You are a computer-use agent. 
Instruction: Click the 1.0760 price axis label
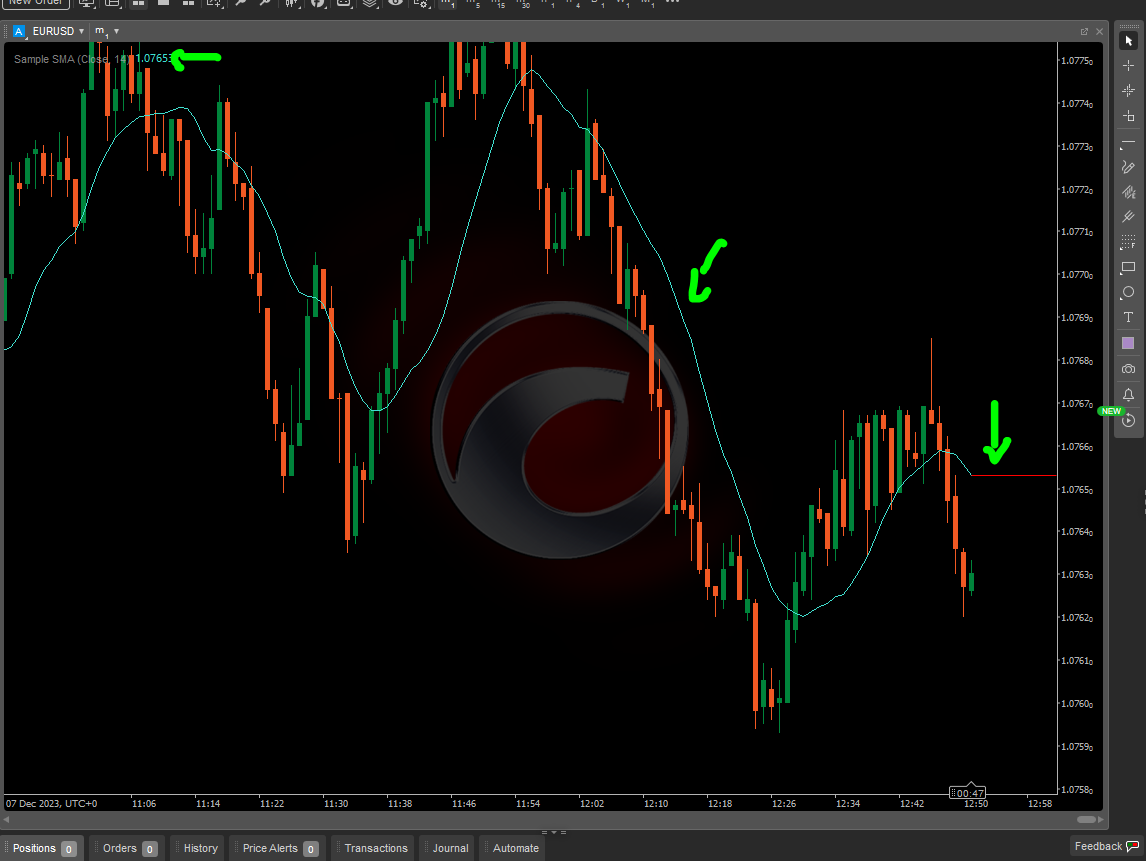[1077, 704]
